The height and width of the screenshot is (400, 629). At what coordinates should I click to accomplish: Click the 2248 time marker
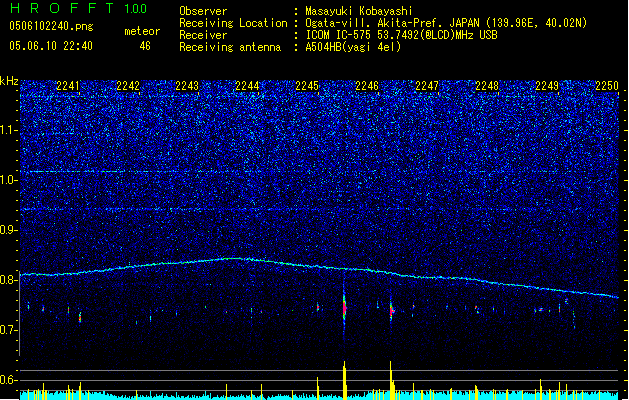(487, 86)
